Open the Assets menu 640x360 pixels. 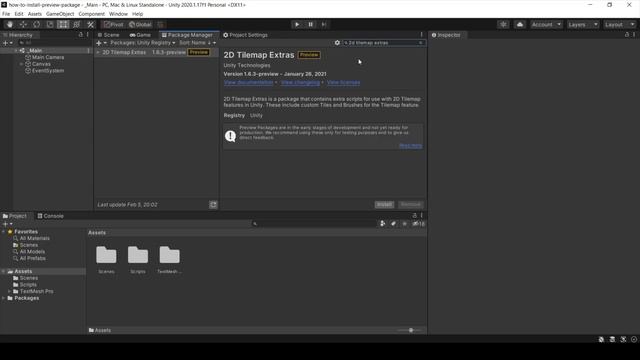click(x=35, y=14)
